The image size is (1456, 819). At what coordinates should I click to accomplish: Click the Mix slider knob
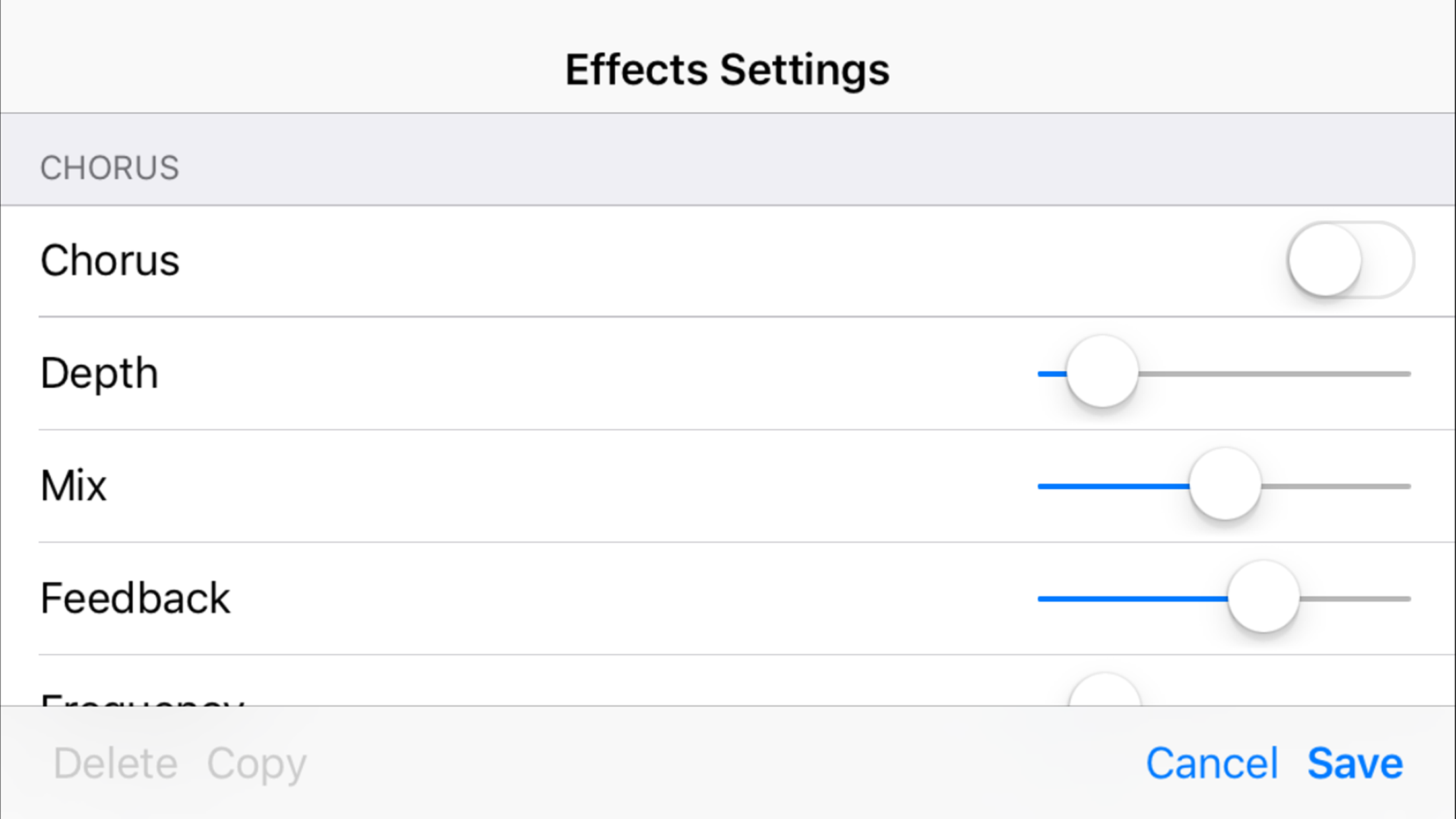[x=1225, y=485]
